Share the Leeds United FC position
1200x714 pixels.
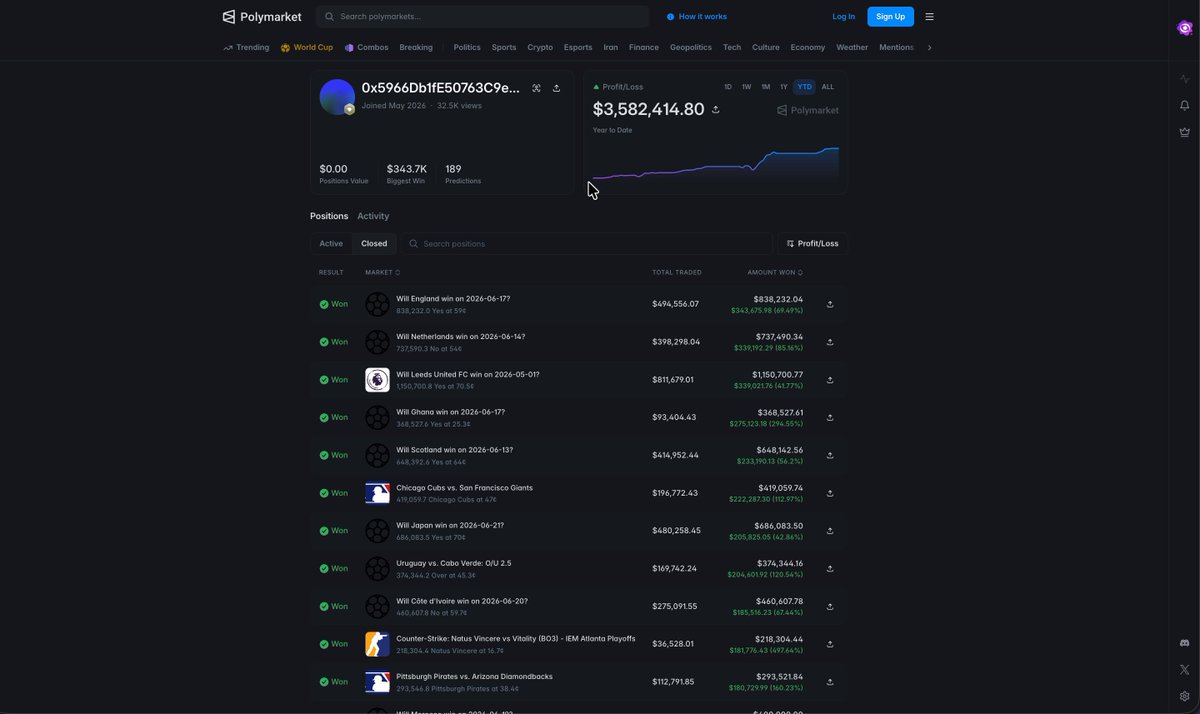[x=830, y=380]
